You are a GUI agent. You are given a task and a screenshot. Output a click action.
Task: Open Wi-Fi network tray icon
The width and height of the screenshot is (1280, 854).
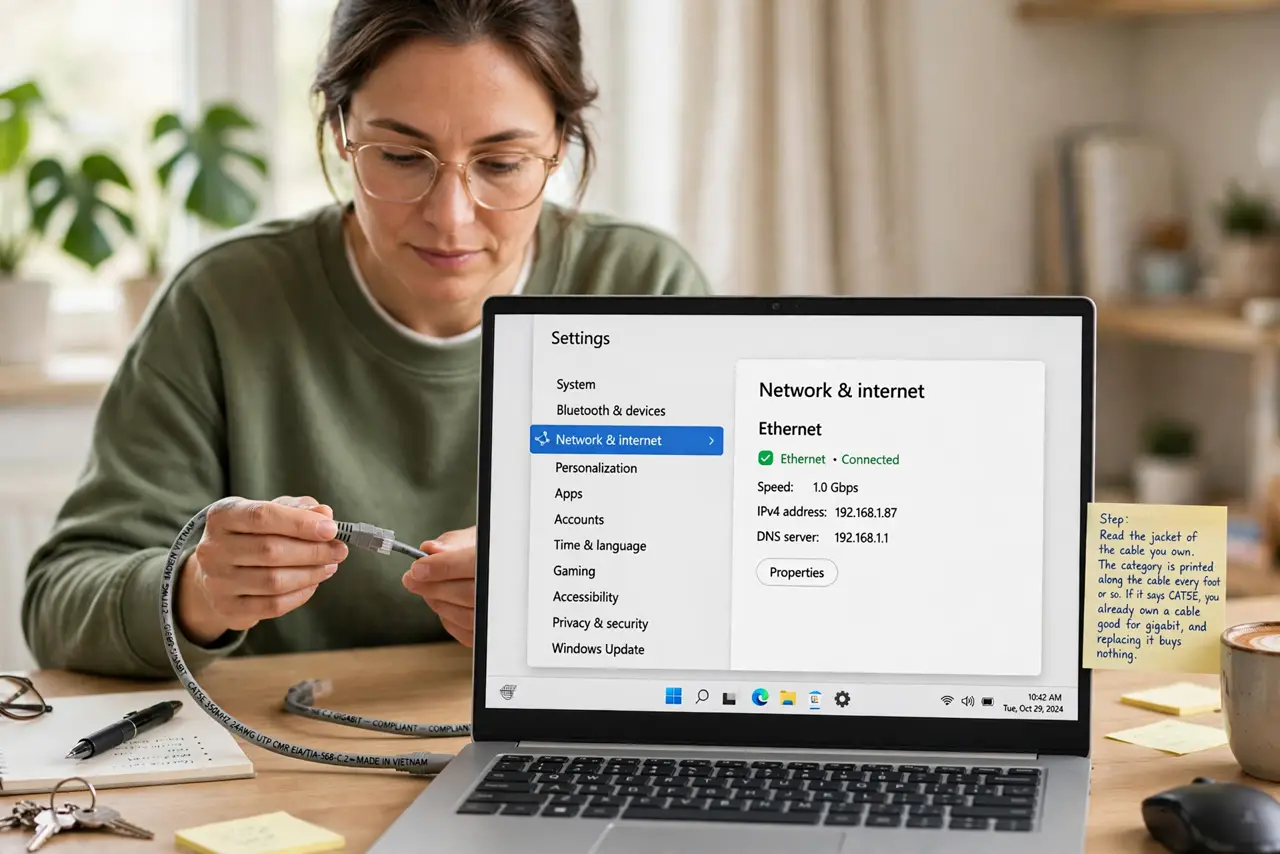[x=947, y=701]
